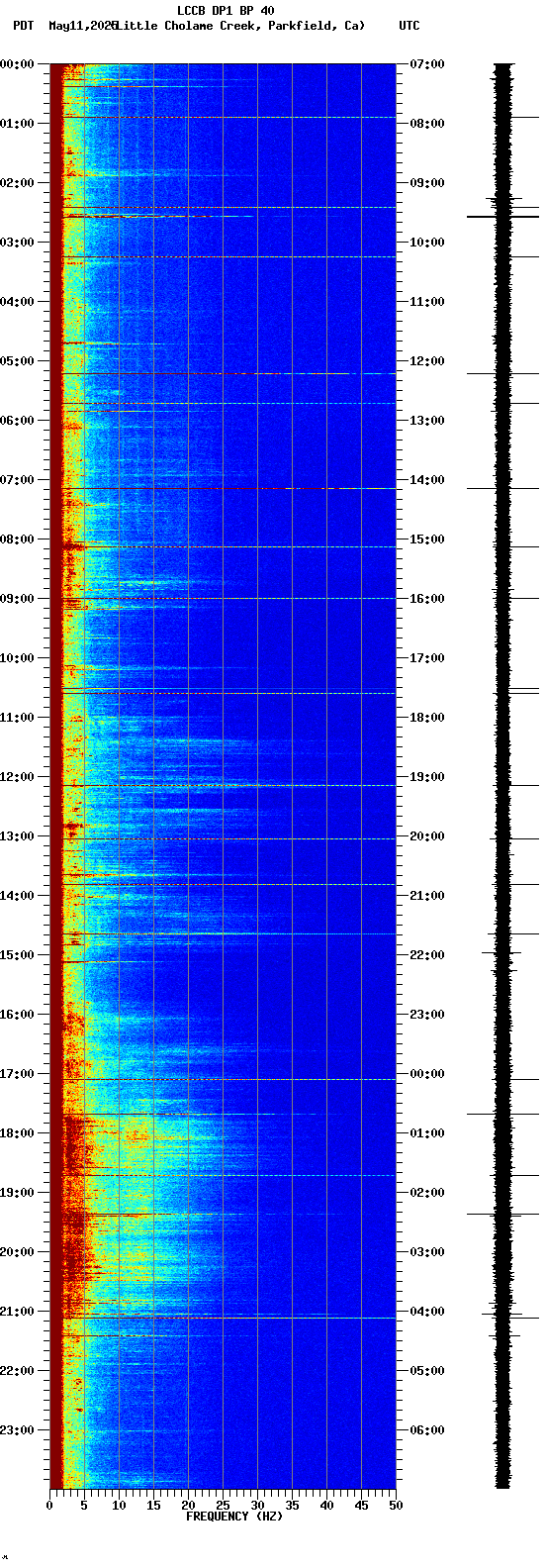The height and width of the screenshot is (1568, 546).
Task: Click the 'May11,2026' date label
Action: [82, 26]
